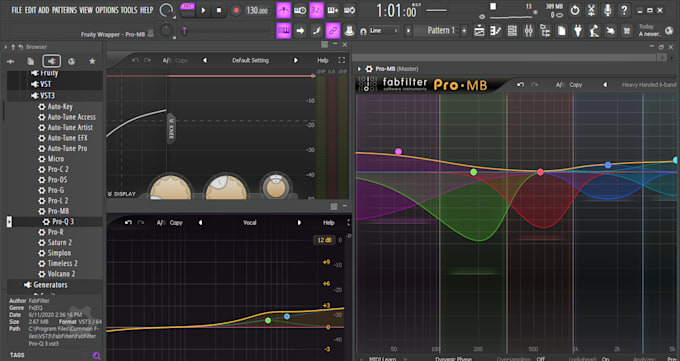Click the question mark help icon
Image resolution: width=680 pixels, height=361 pixels.
(x=624, y=10)
